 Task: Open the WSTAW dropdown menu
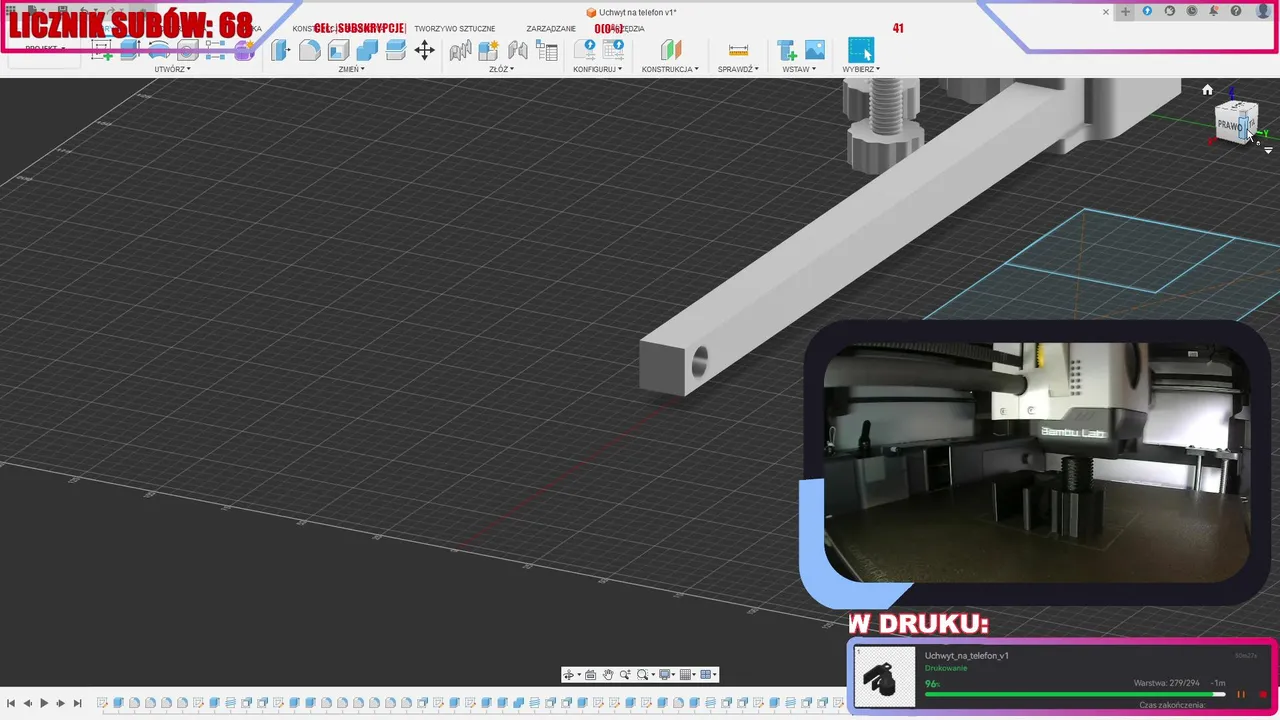pos(799,69)
